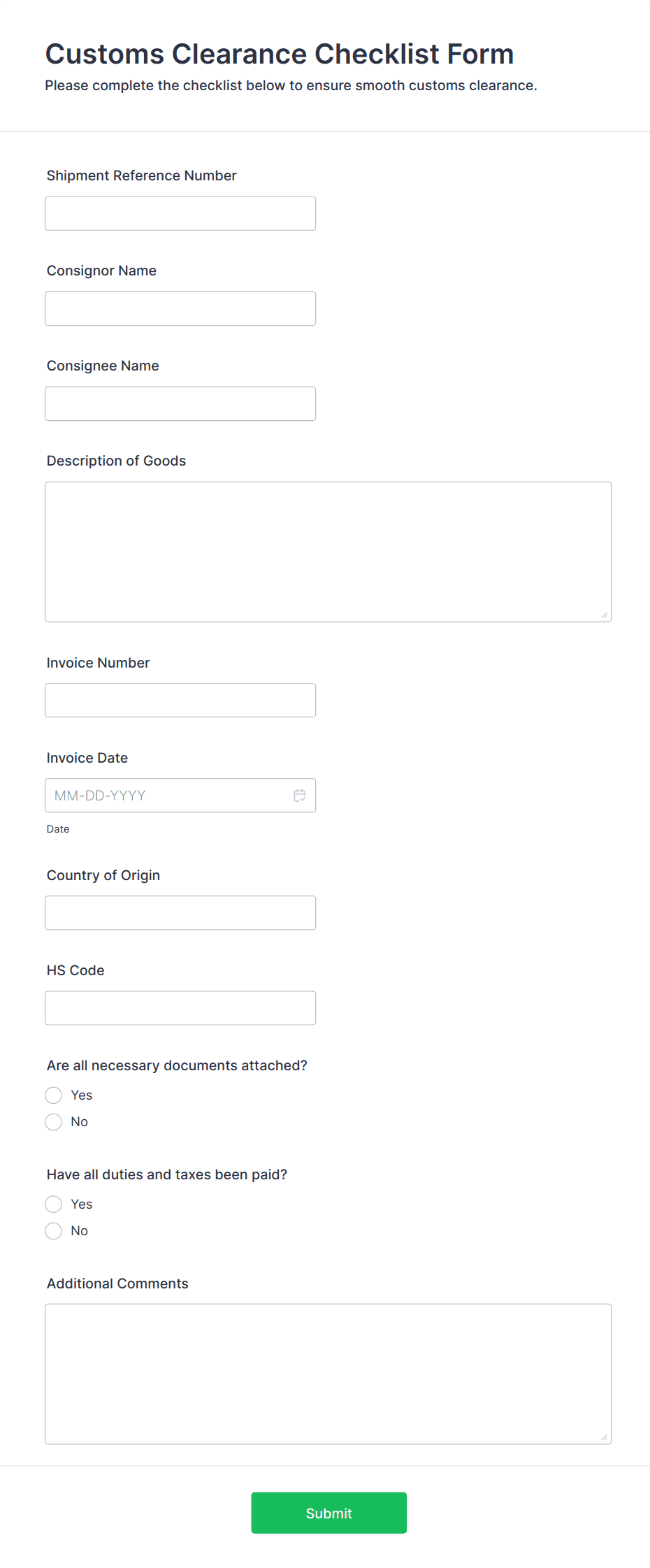The image size is (650, 1568).
Task: Choose Yes for duties and taxes paid
Action: (x=54, y=1204)
